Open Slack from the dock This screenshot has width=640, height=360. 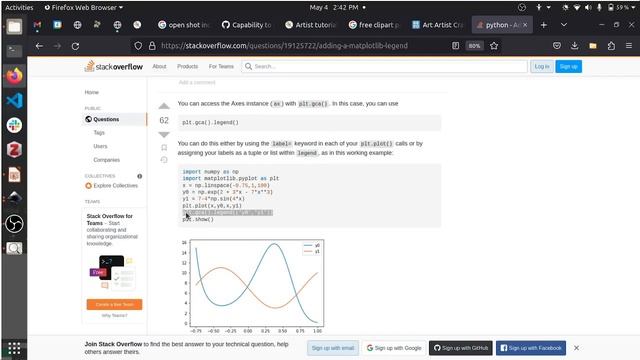pyautogui.click(x=14, y=125)
